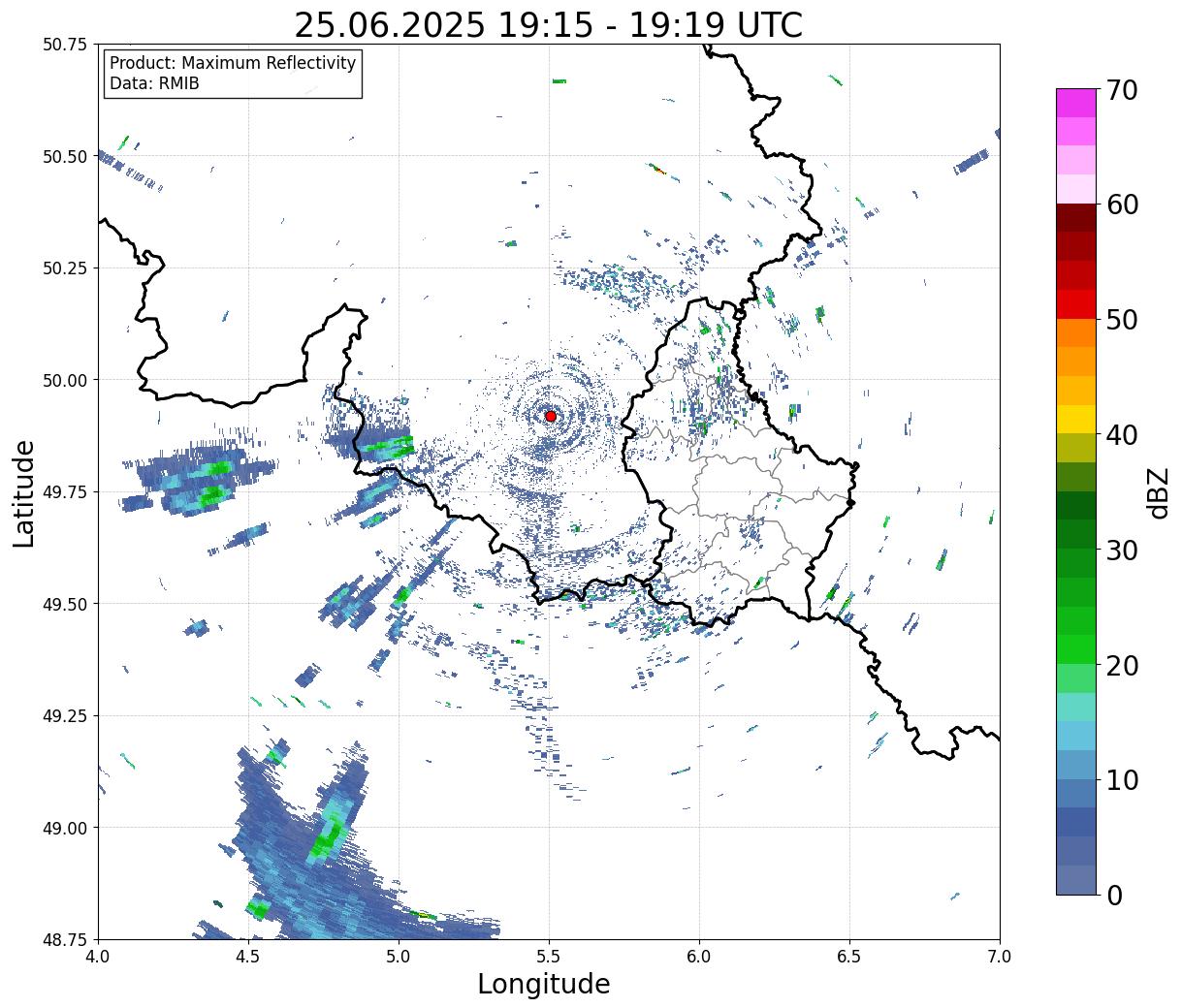Viewport: 1182px width, 1008px height.
Task: Click the latitude tick label '50.50'
Action: click(65, 156)
